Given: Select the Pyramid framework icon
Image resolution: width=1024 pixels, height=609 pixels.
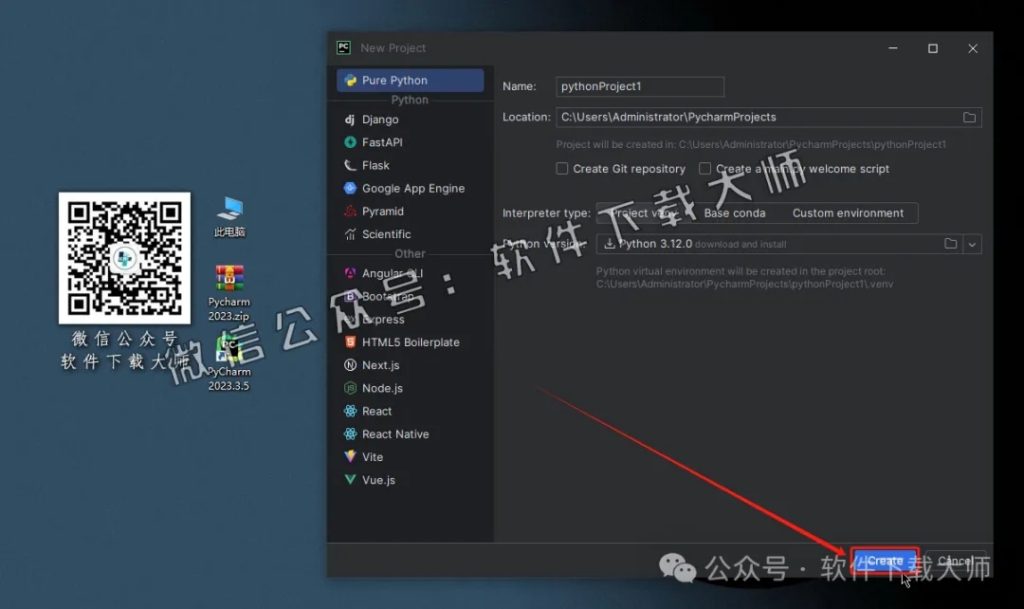Looking at the screenshot, I should tap(348, 211).
